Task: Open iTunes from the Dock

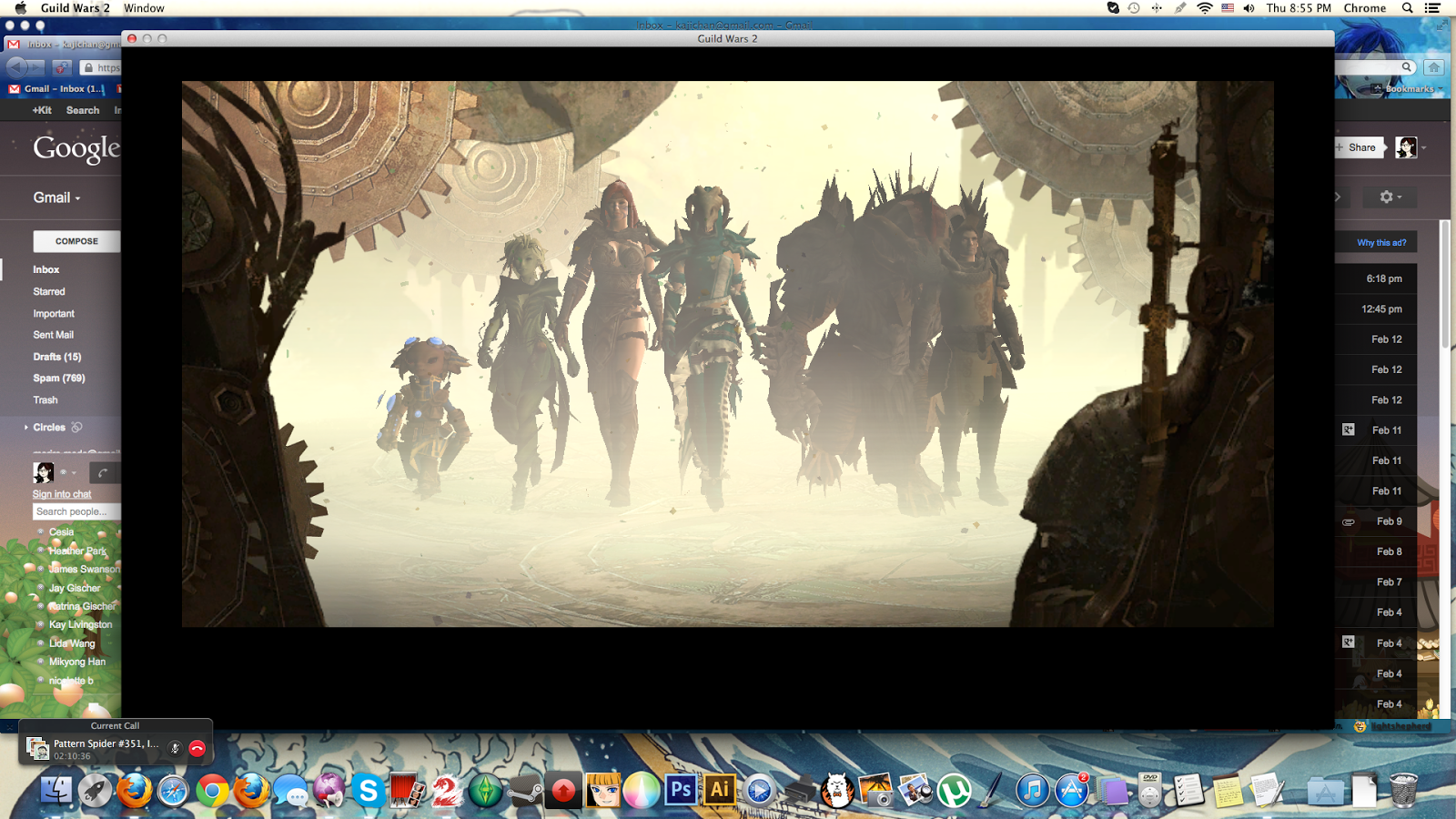Action: pos(1032,790)
